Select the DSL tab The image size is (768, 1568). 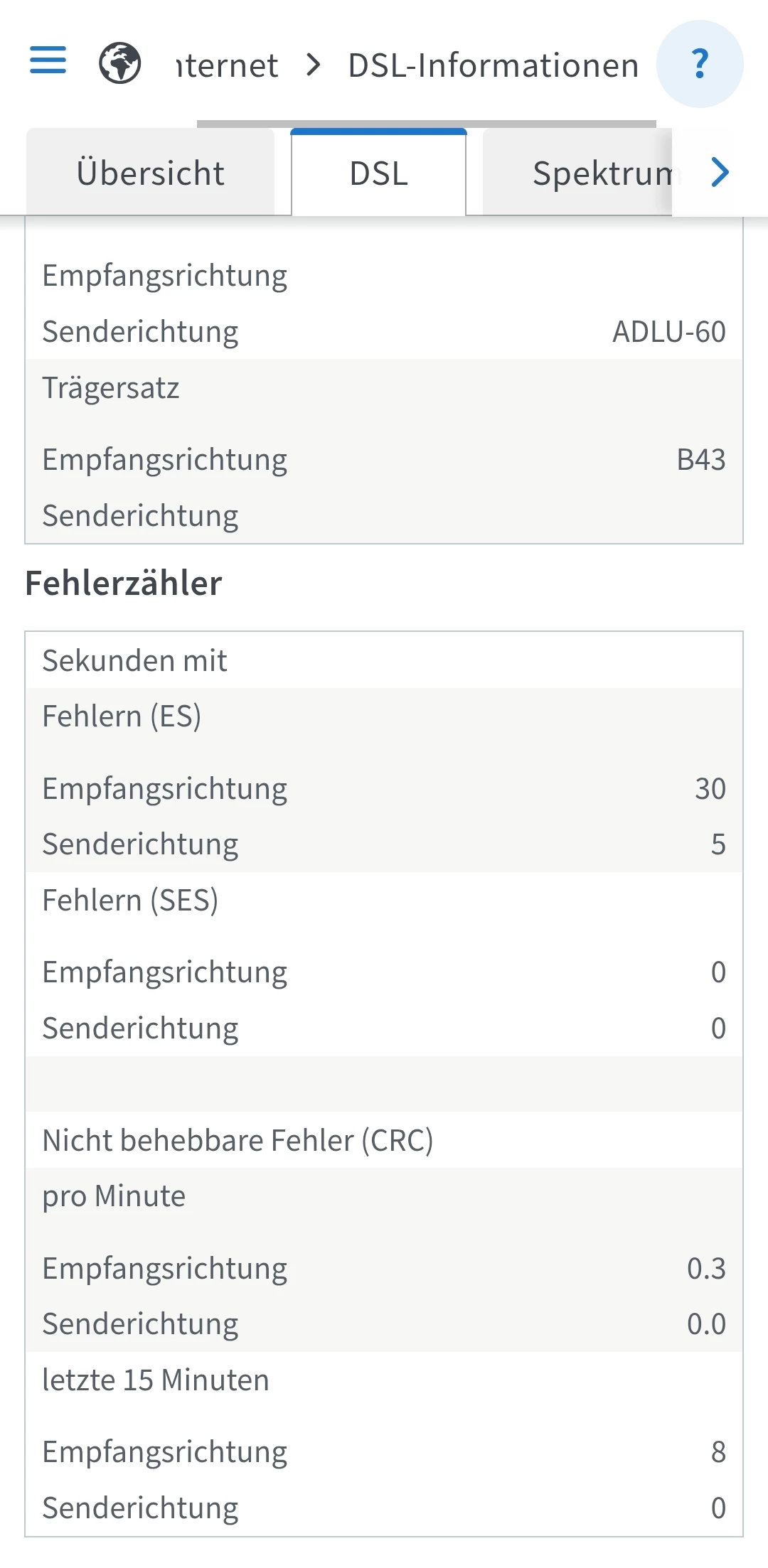point(378,173)
